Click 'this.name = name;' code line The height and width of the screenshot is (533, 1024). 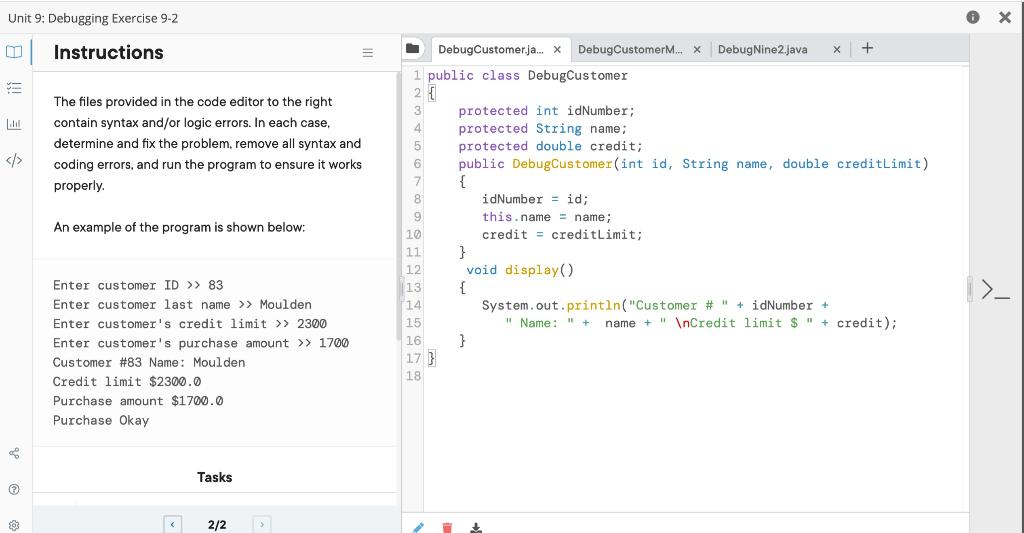(547, 217)
